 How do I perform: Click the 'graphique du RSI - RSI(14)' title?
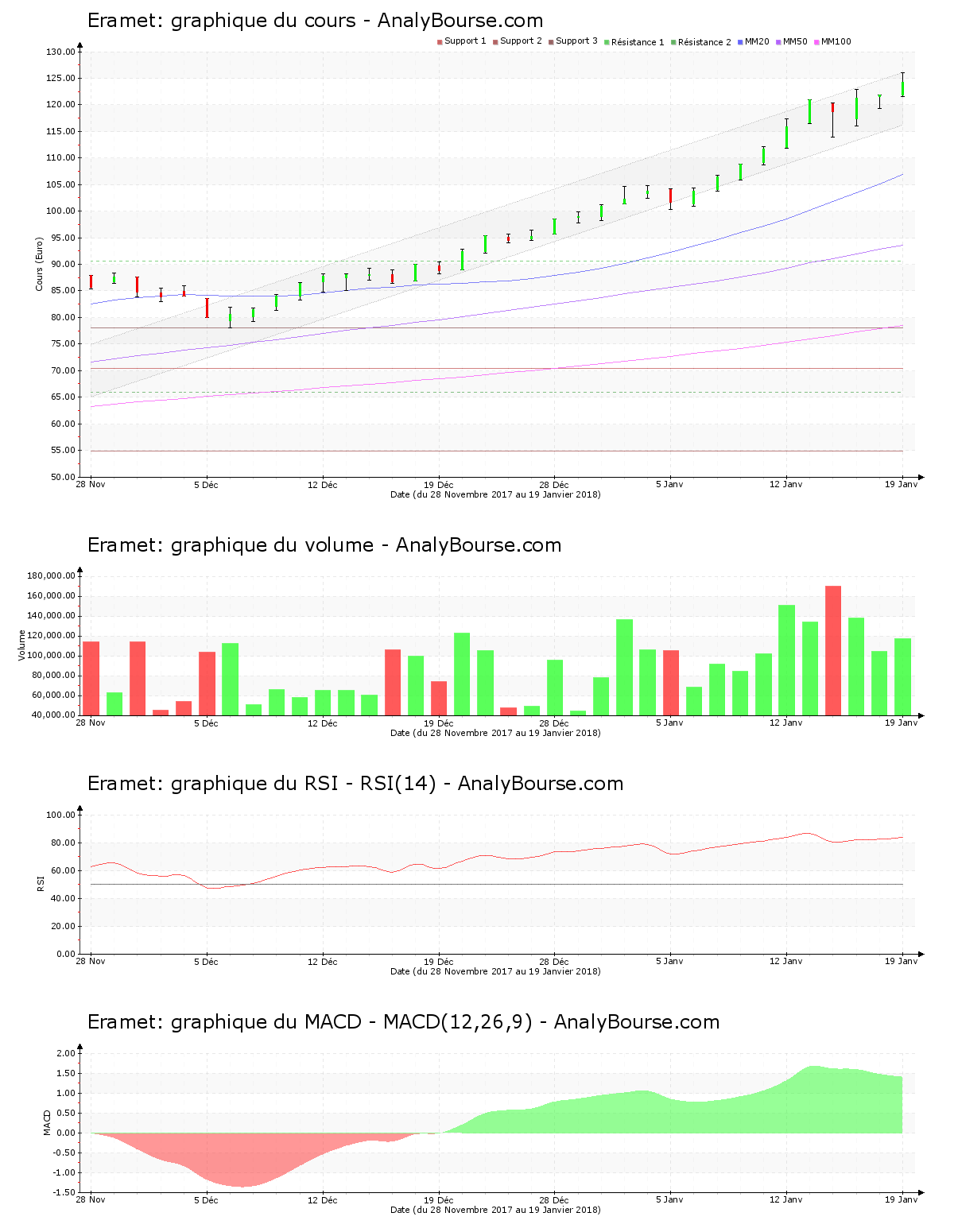point(355,784)
